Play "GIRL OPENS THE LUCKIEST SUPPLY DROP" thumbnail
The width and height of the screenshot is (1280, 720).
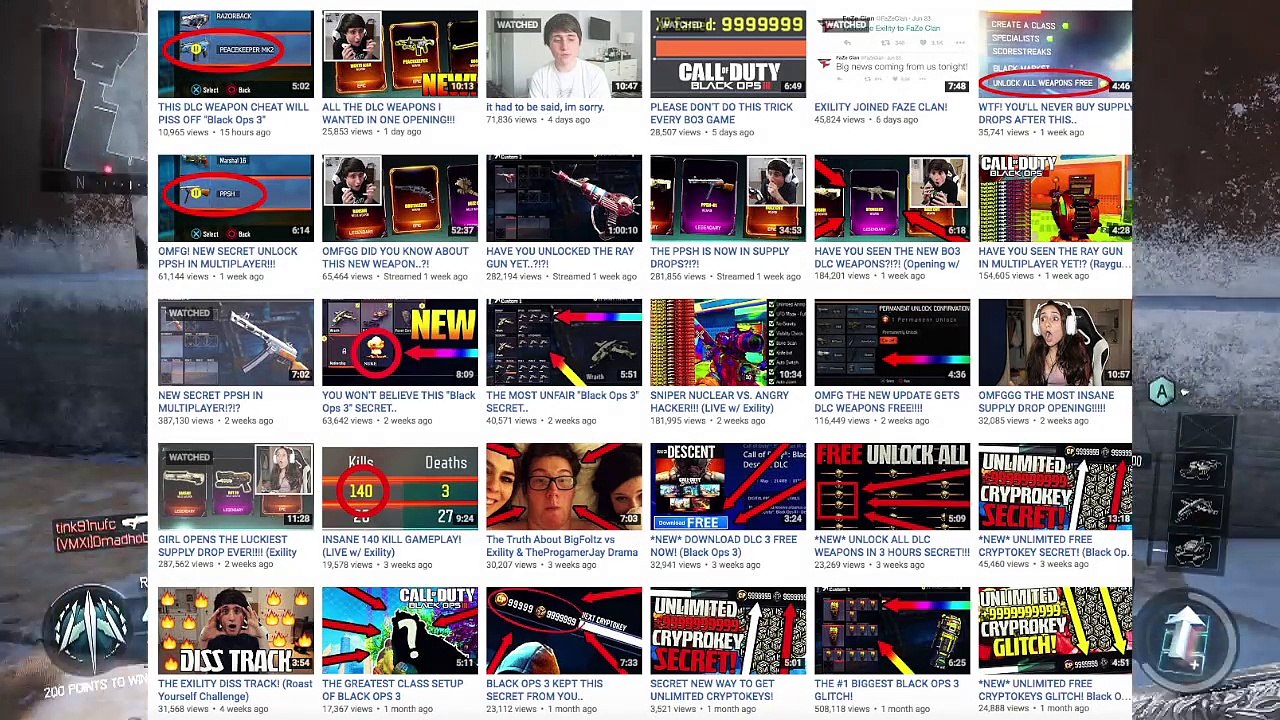235,486
